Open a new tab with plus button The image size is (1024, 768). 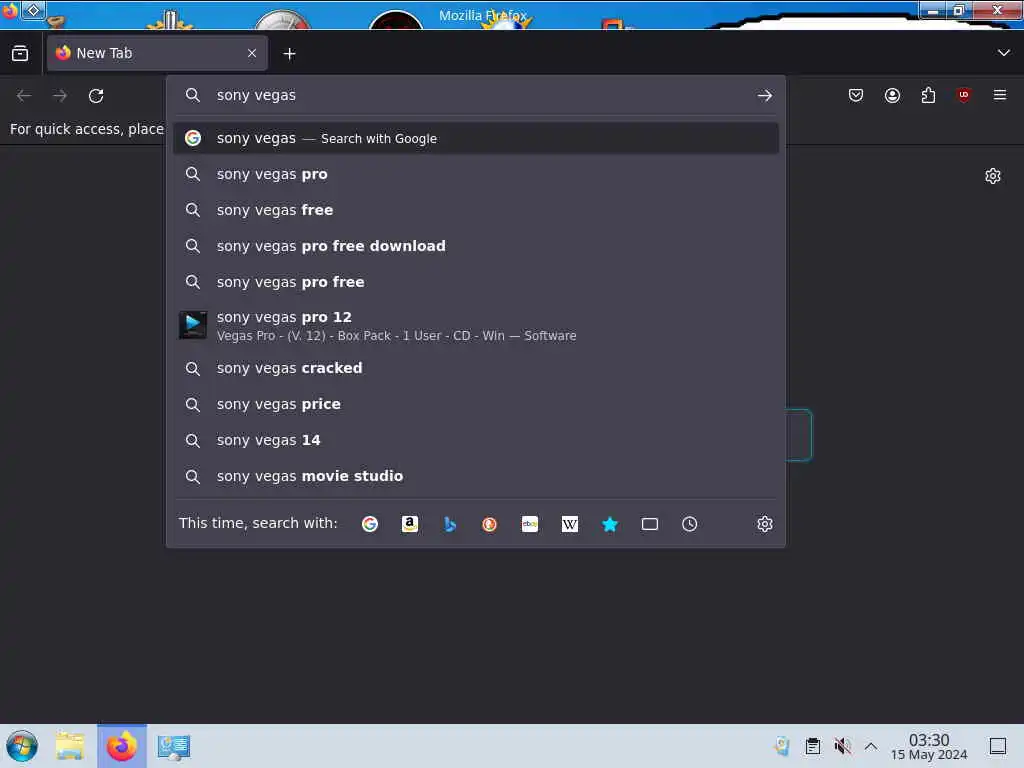point(289,54)
